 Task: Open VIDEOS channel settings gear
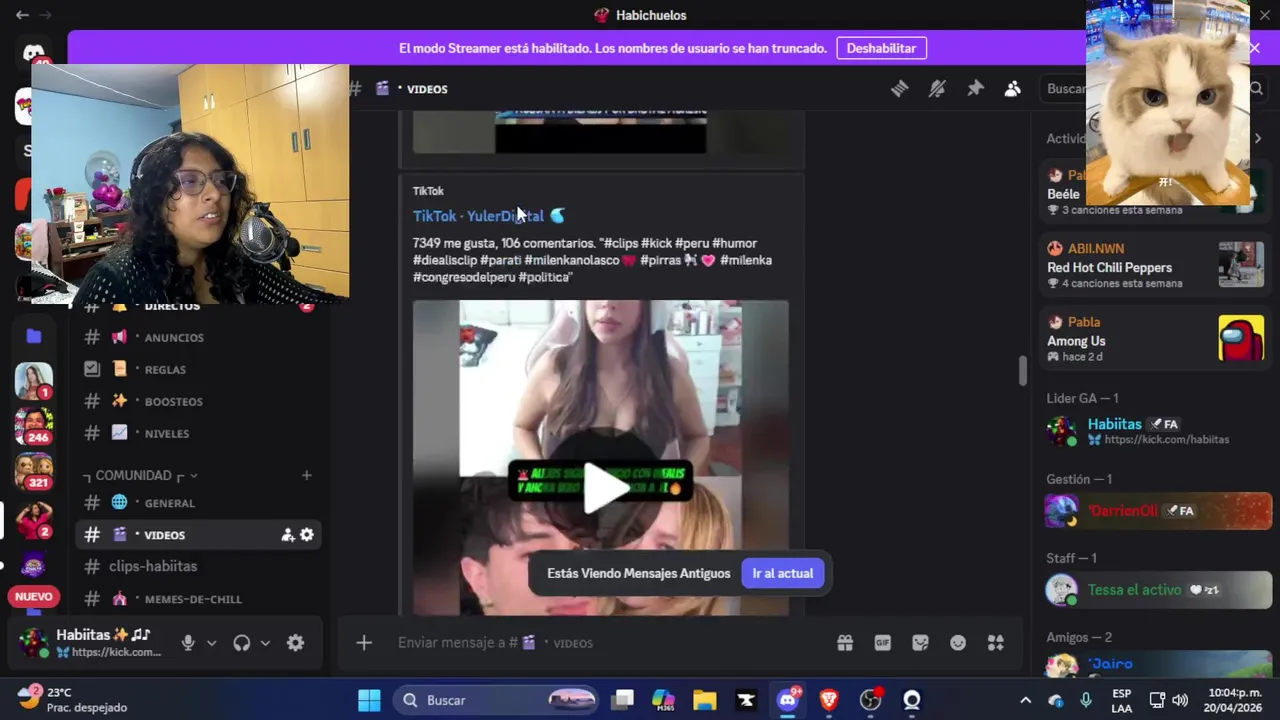[x=307, y=535]
